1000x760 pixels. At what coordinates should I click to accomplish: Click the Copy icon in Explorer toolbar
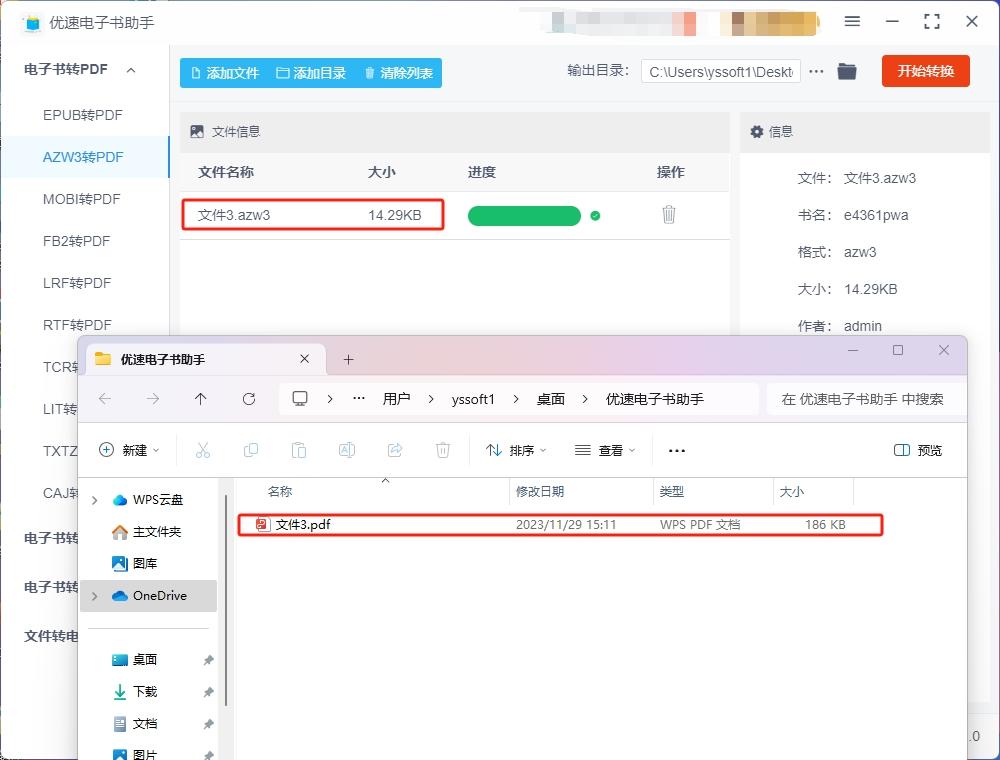(251, 450)
